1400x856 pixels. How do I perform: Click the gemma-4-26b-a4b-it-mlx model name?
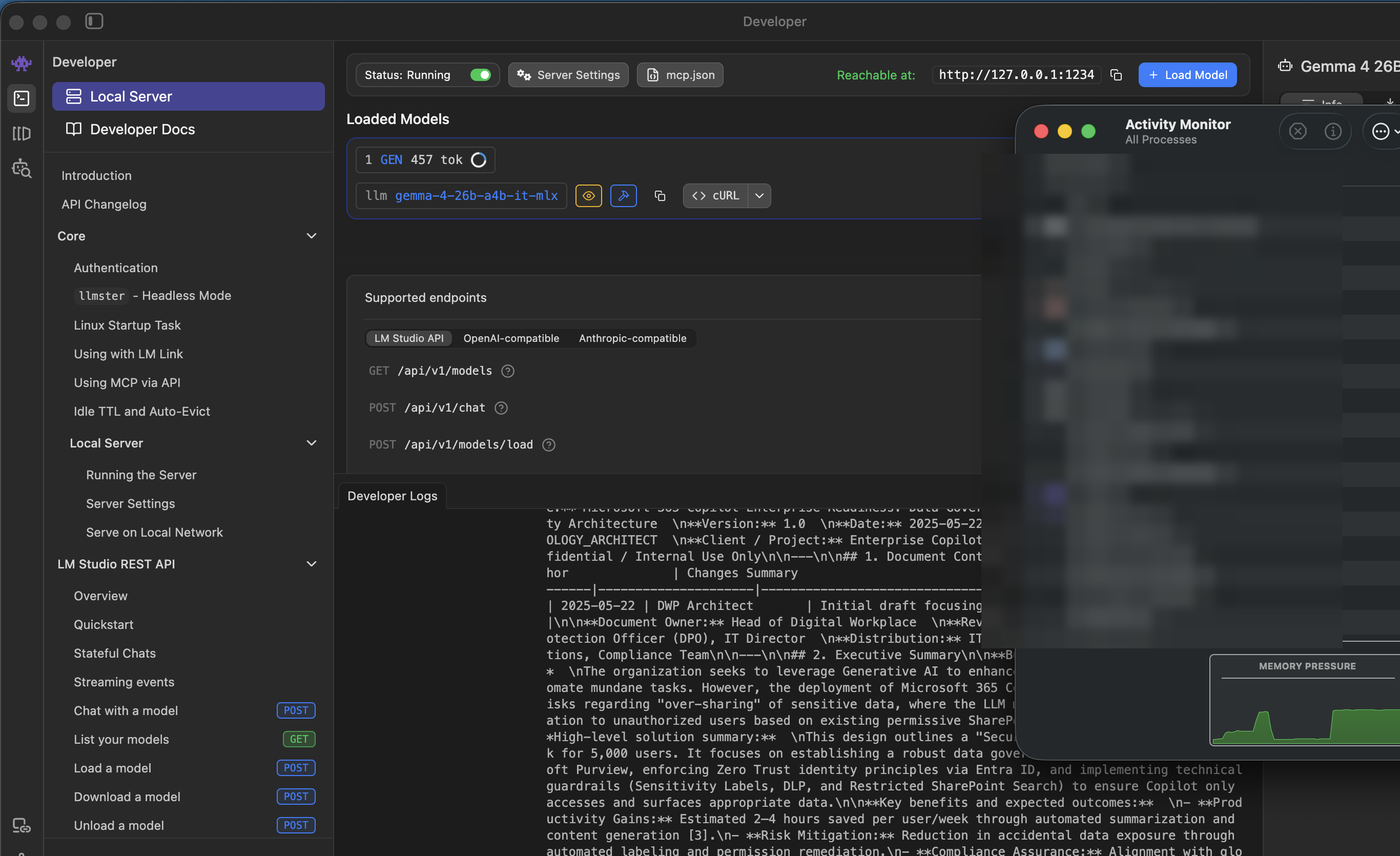click(476, 195)
